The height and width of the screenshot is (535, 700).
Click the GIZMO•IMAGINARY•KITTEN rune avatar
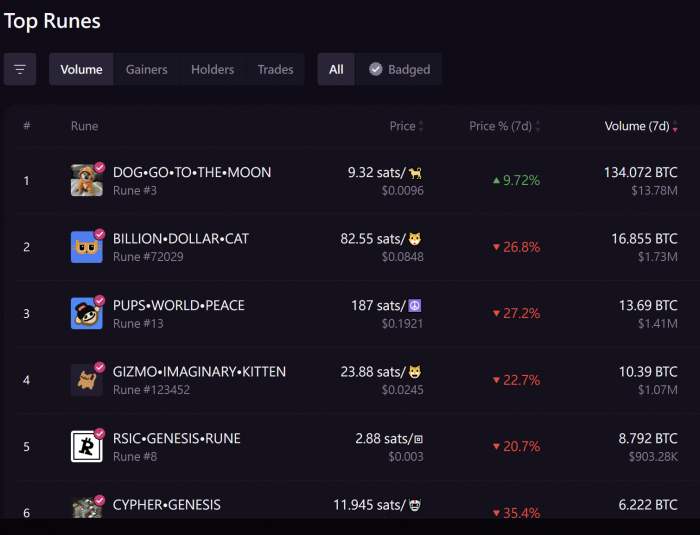coord(87,380)
